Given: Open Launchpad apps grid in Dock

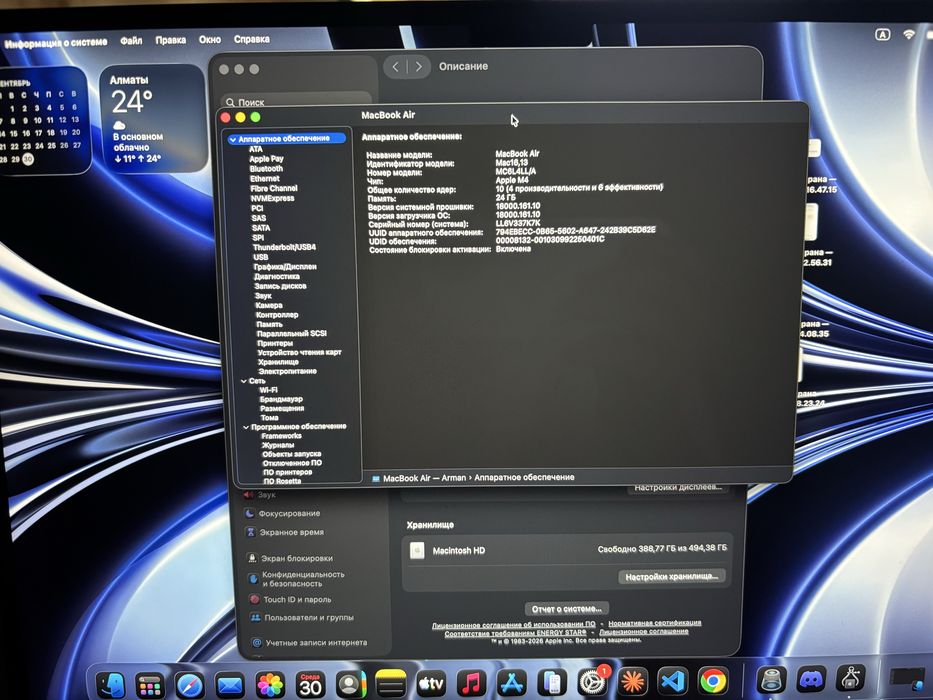Looking at the screenshot, I should click(149, 686).
